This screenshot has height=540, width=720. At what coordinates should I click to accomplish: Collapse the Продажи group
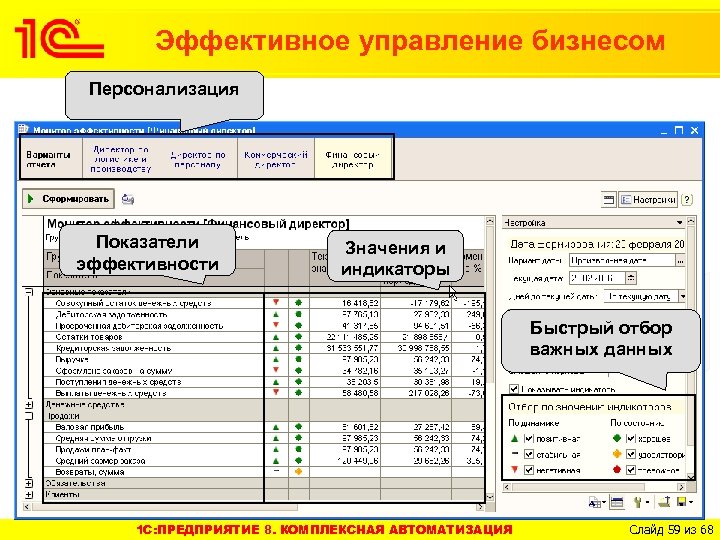(x=29, y=416)
